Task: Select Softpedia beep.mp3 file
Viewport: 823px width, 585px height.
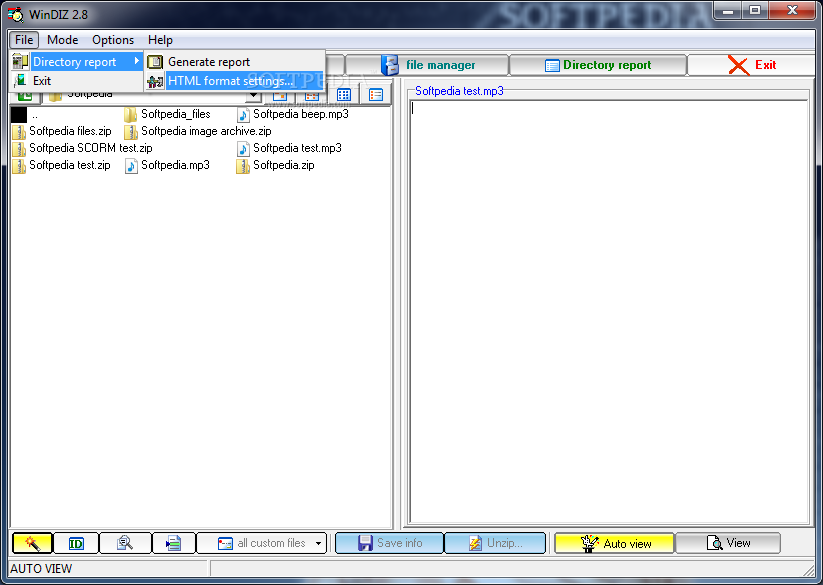Action: coord(292,114)
